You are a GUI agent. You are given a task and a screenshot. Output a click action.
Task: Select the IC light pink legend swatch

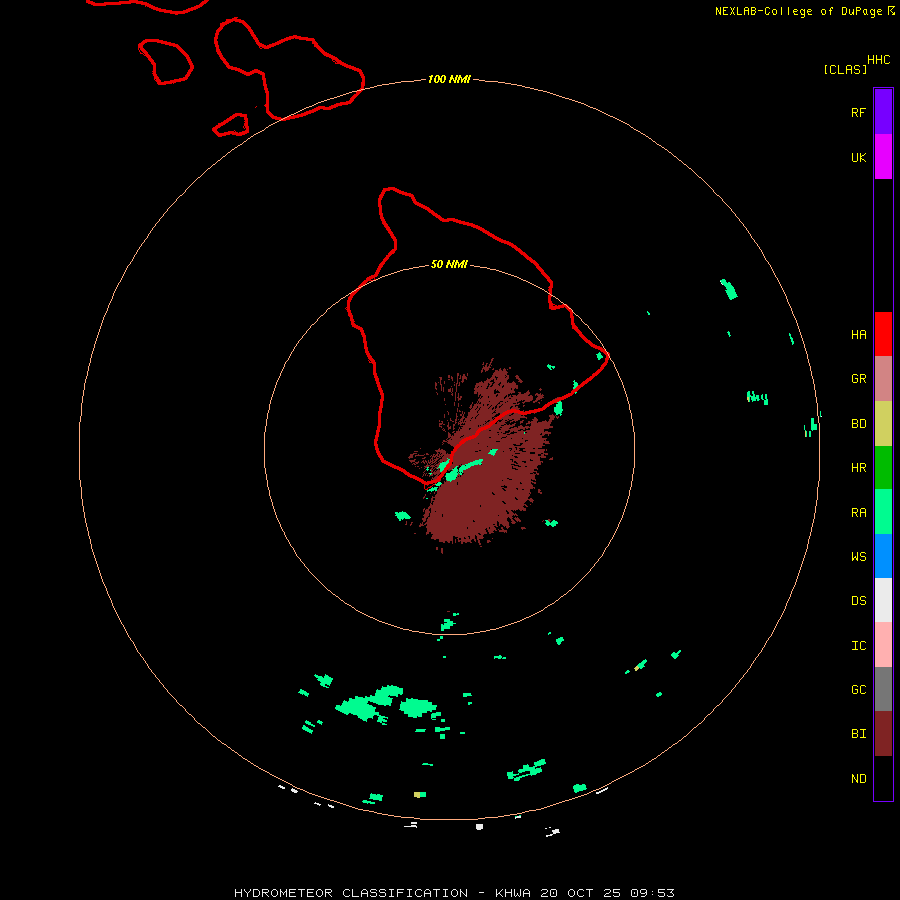pyautogui.click(x=883, y=645)
